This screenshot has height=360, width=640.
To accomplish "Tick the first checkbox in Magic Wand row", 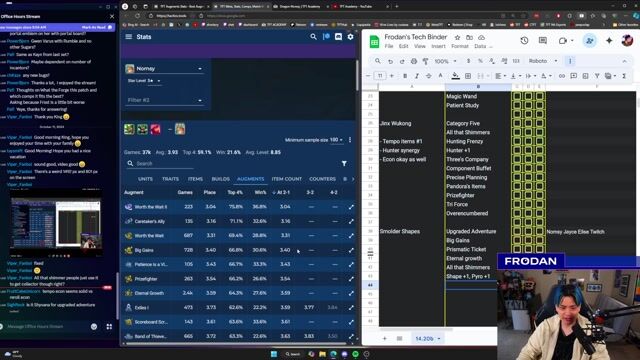I will (517, 96).
